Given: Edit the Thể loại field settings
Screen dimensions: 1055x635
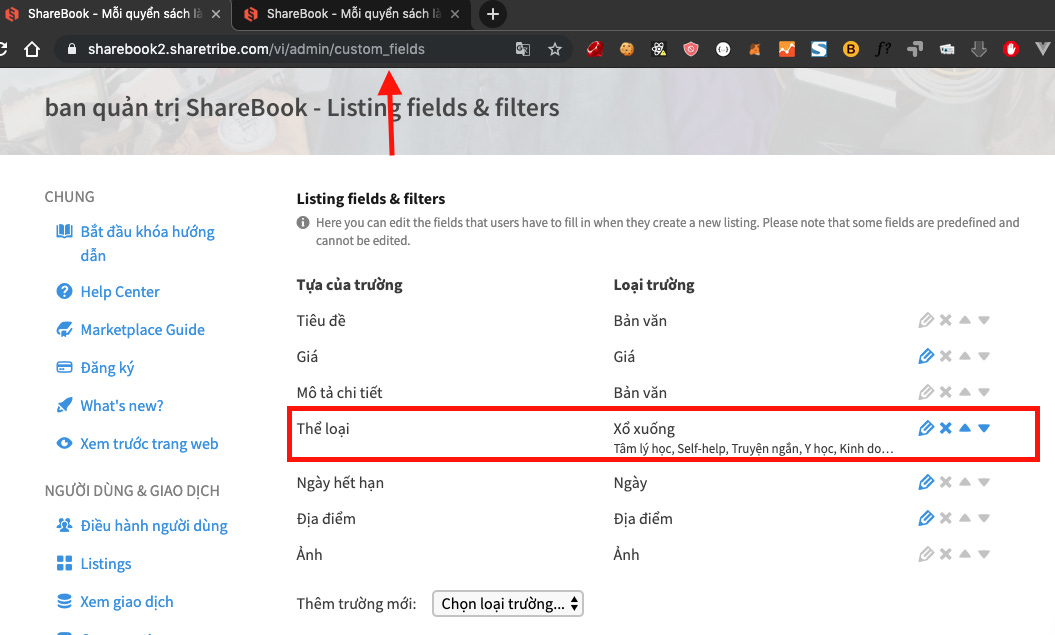Looking at the screenshot, I should 925,428.
